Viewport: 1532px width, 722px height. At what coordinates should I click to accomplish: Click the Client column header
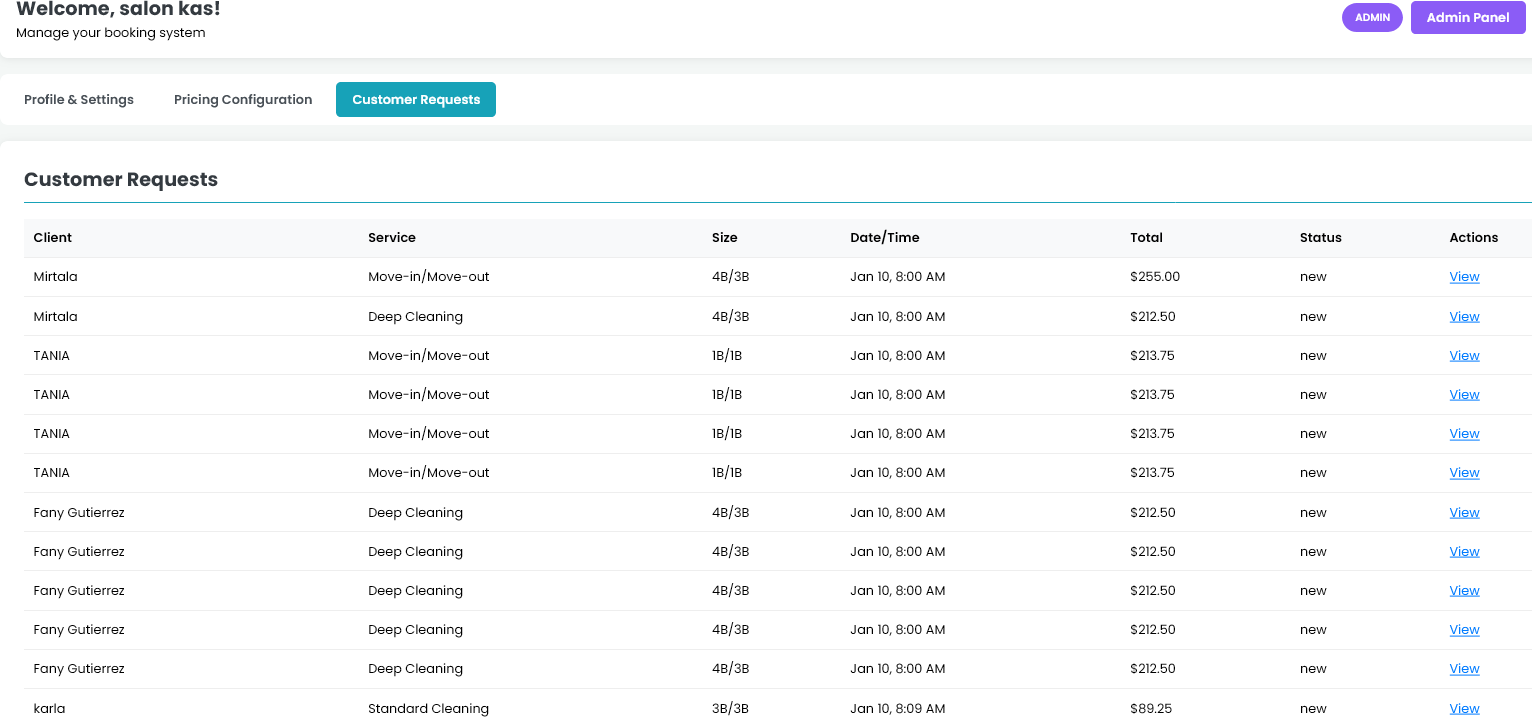pos(52,237)
